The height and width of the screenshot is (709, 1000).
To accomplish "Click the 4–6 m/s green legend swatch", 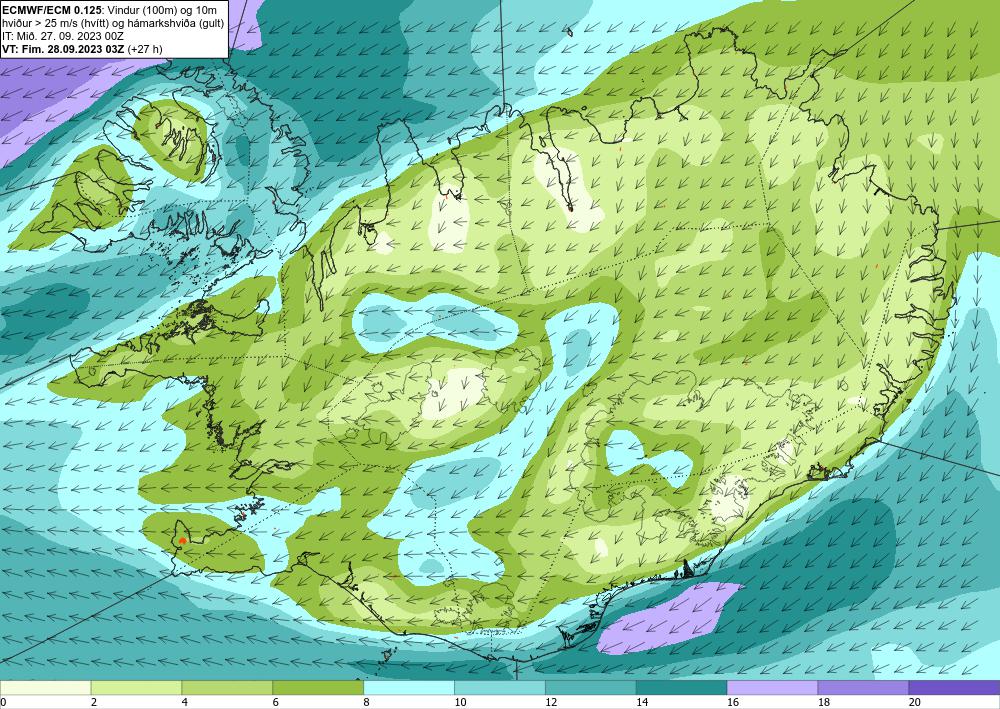I will [x=227, y=687].
